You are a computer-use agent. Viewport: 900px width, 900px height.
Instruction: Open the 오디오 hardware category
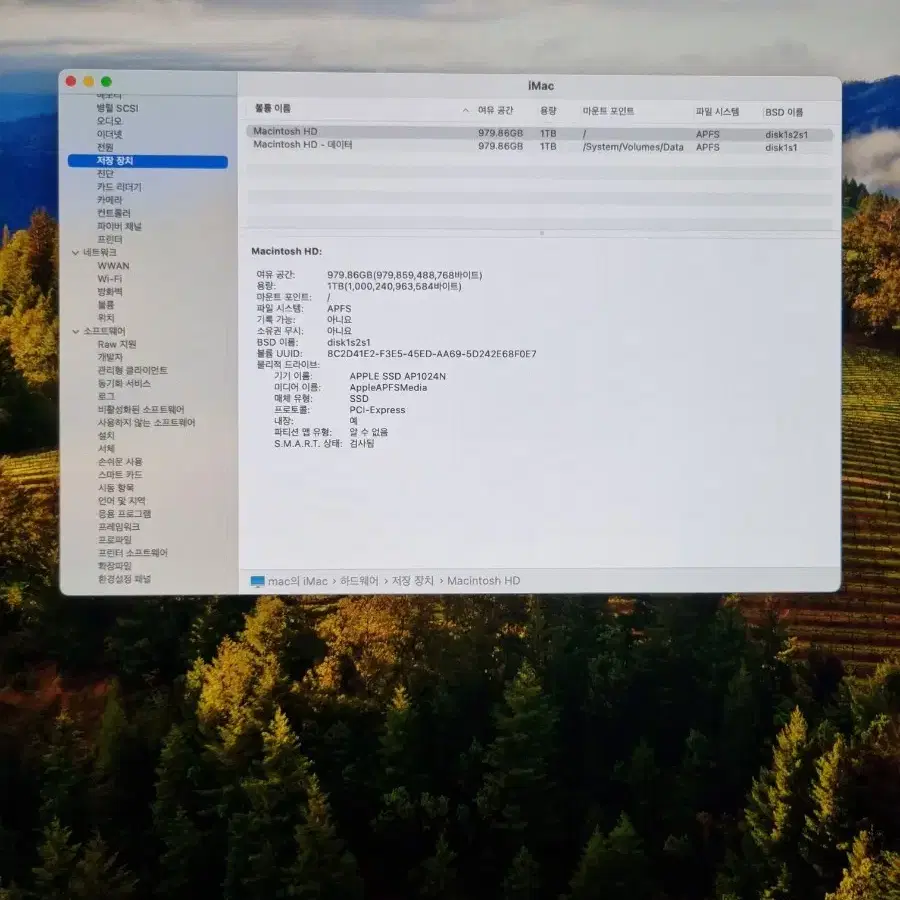tap(109, 121)
